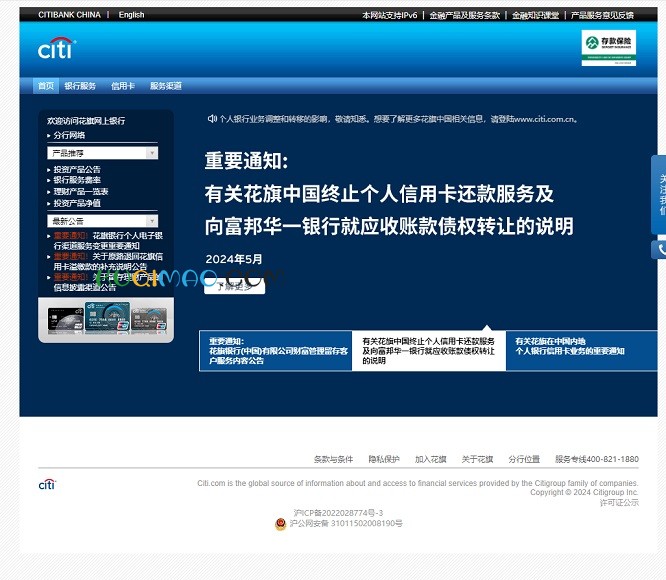Screen dimensions: 666x580
Task: Open the 银行服务费率 link
Action: tap(77, 180)
